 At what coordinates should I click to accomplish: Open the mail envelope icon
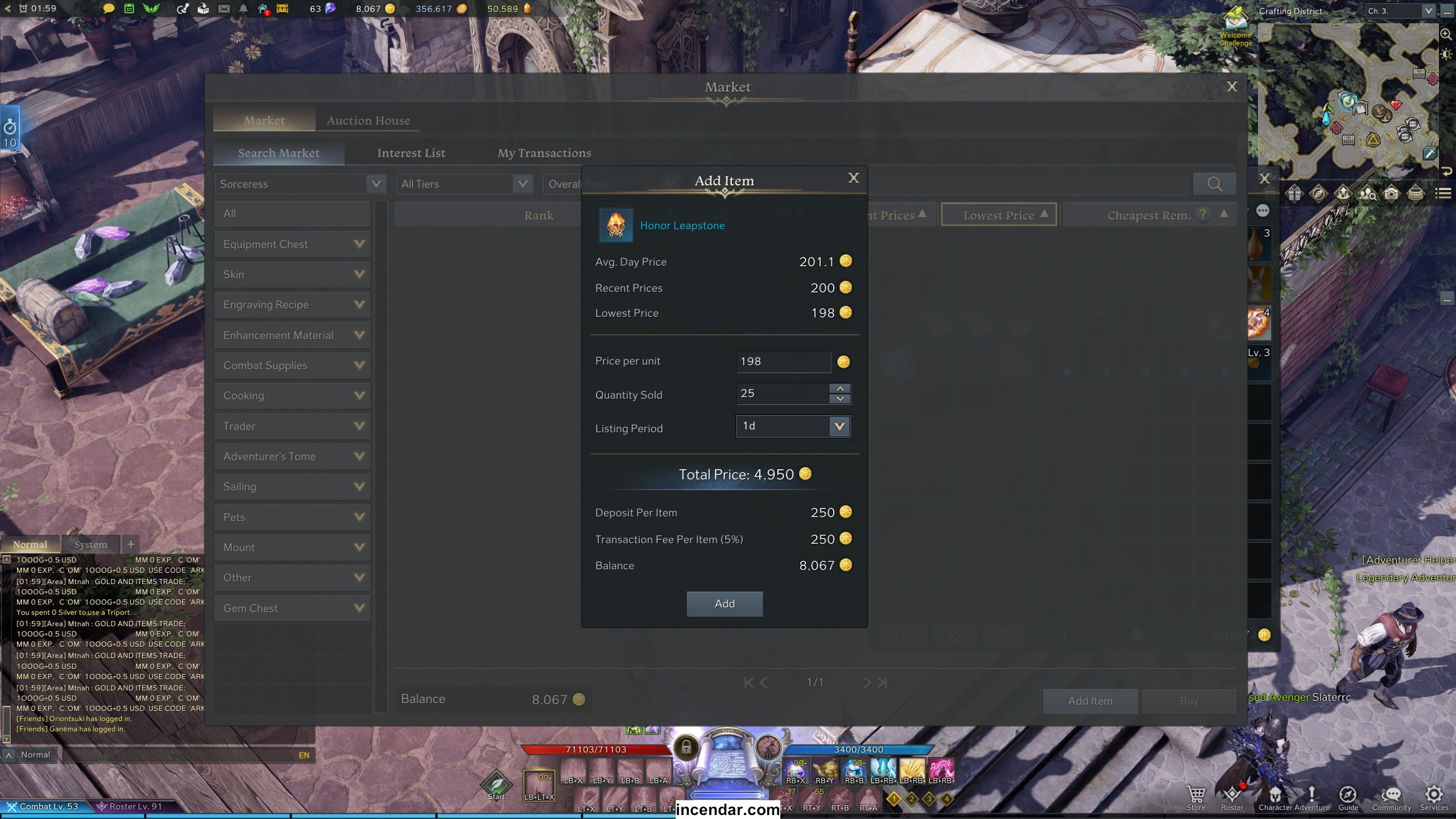(224, 9)
